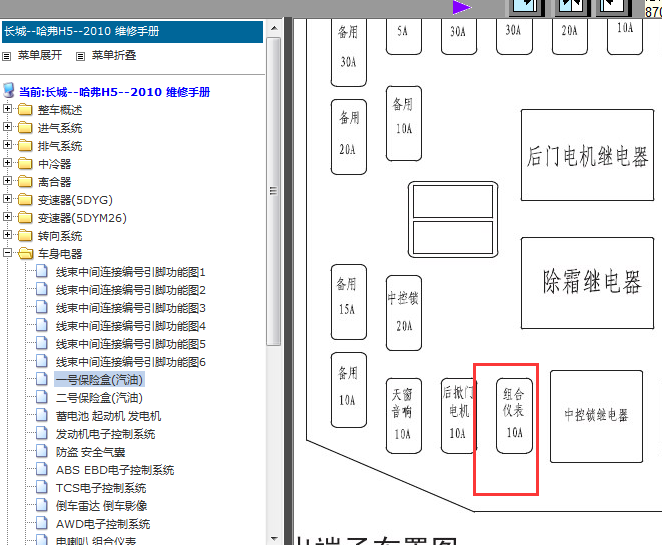This screenshot has width=662, height=545.
Task: Expand the 离合器 tree node
Action: pos(7,181)
